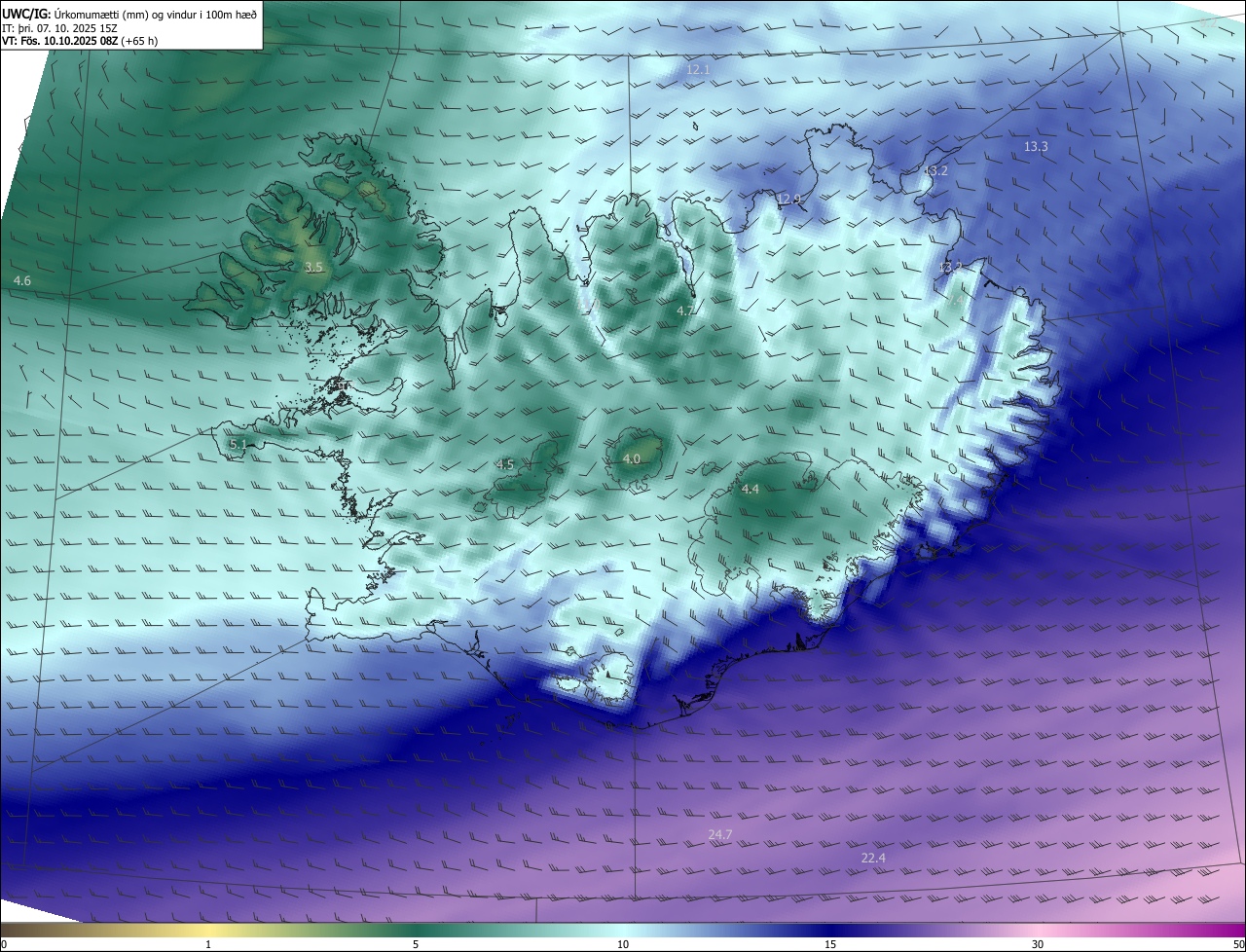Click the 15 tick label on the color scale
This screenshot has height=952, width=1246.
click(x=830, y=944)
